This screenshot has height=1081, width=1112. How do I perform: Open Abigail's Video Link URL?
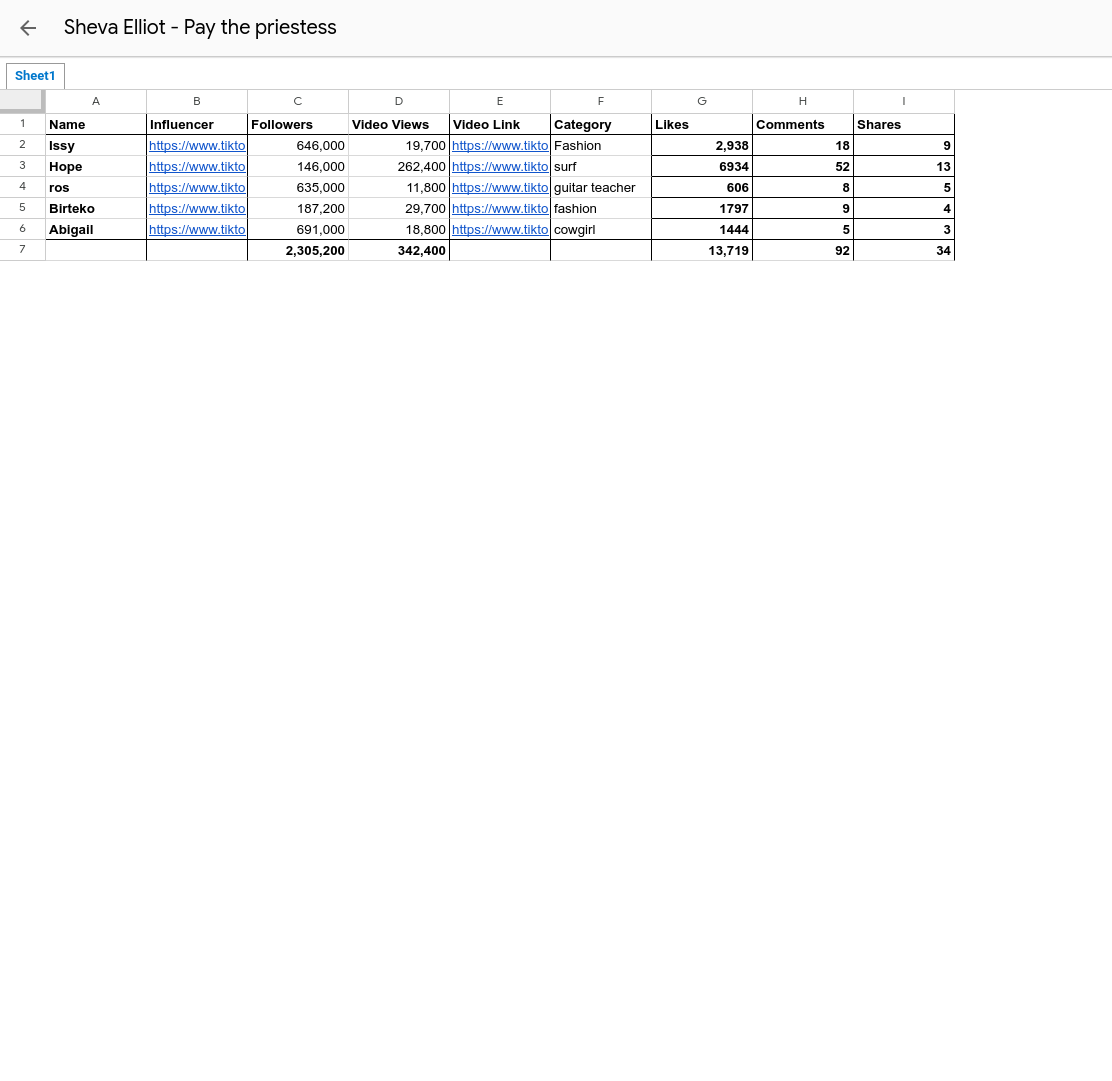point(500,230)
